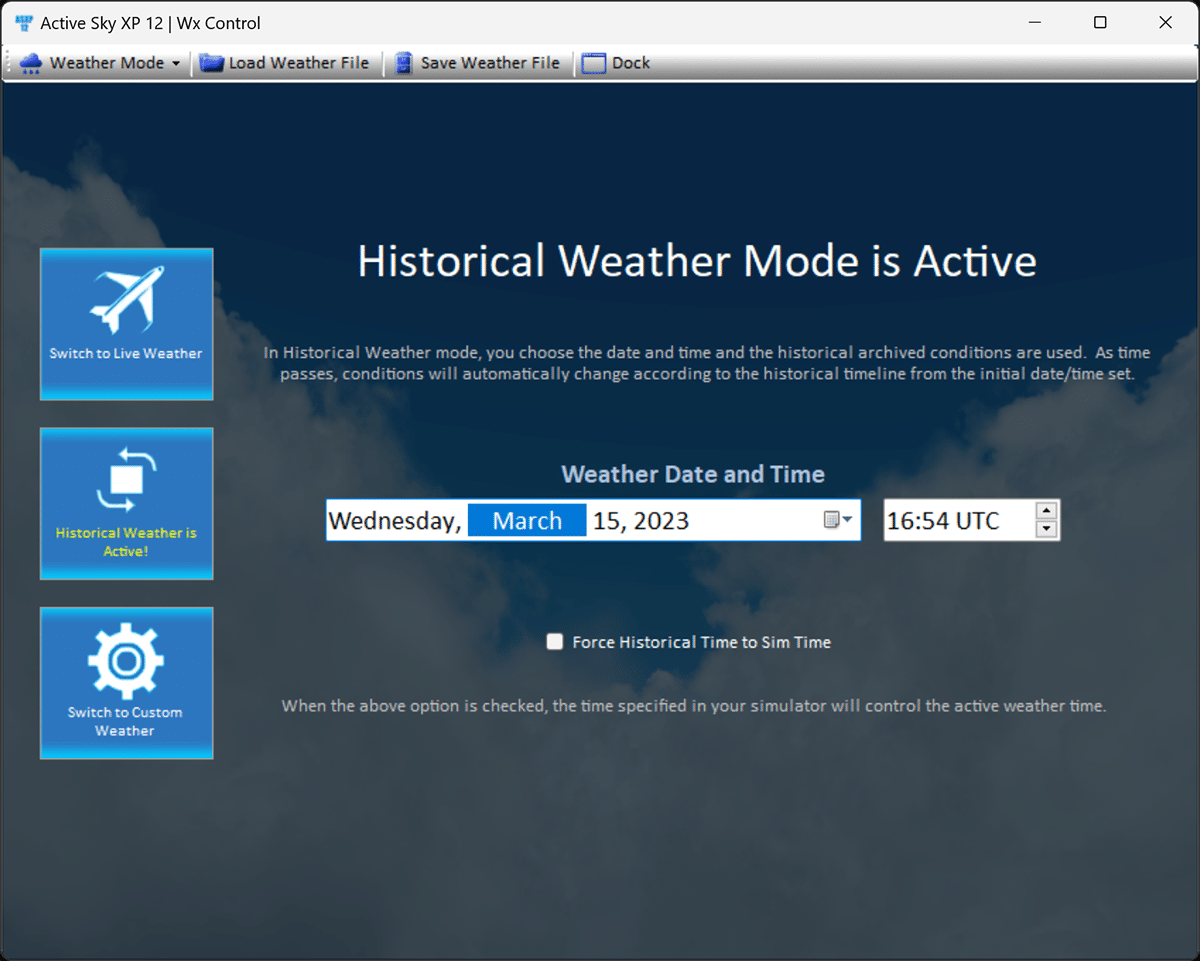Viewport: 1200px width, 961px height.
Task: Click the 16:54 UTC time field
Action: [x=943, y=521]
